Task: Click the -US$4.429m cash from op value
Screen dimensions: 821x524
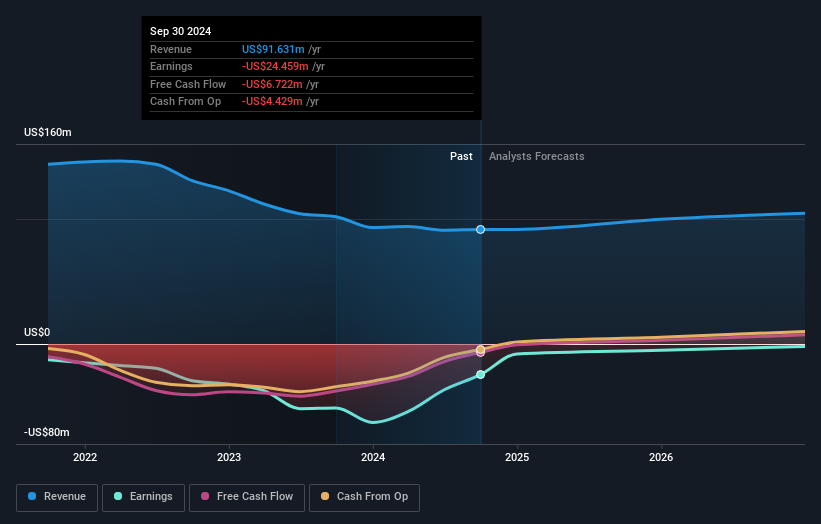Action: 272,102
